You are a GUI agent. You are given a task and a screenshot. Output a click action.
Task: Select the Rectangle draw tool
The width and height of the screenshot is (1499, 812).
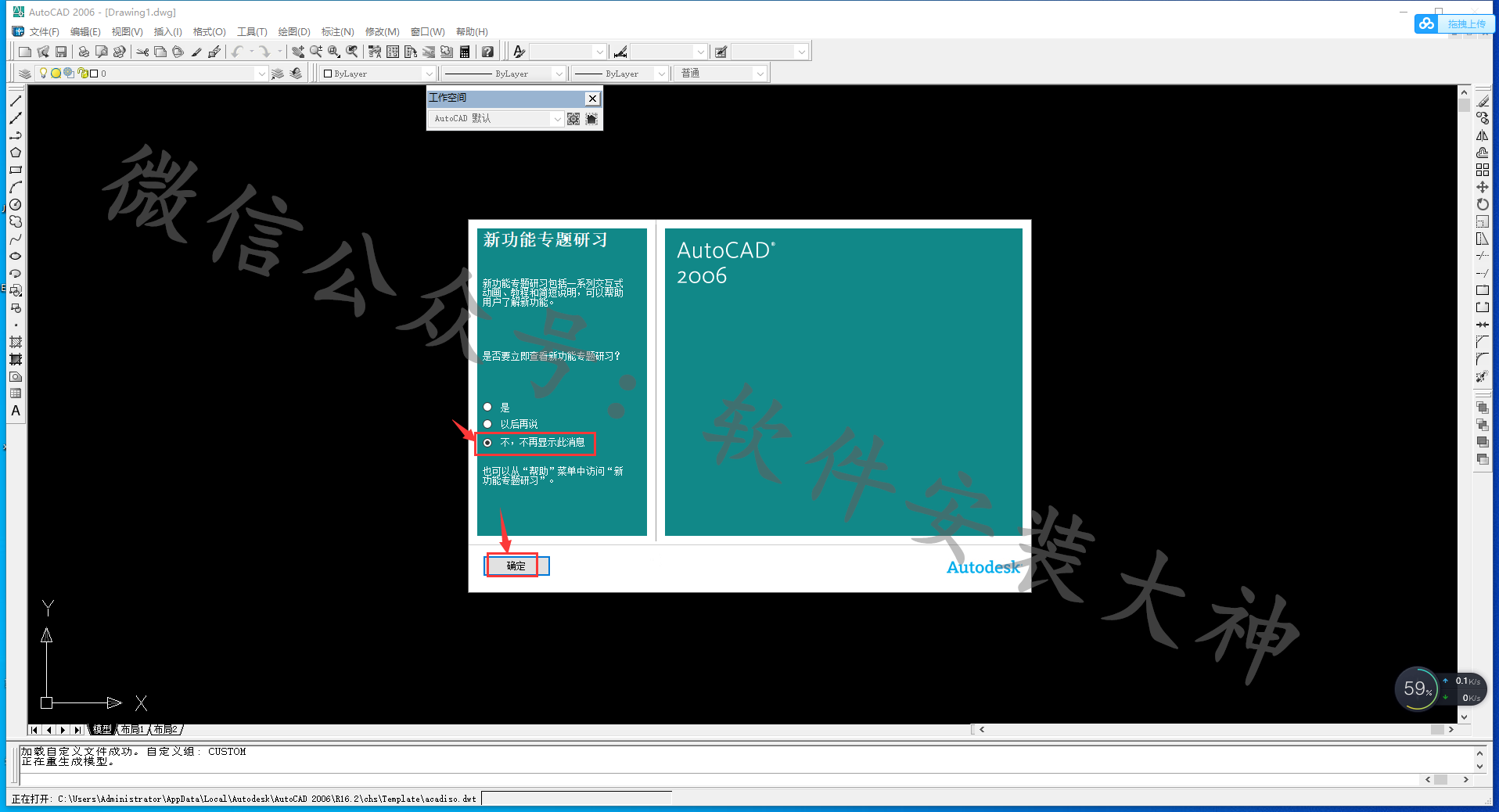(16, 170)
